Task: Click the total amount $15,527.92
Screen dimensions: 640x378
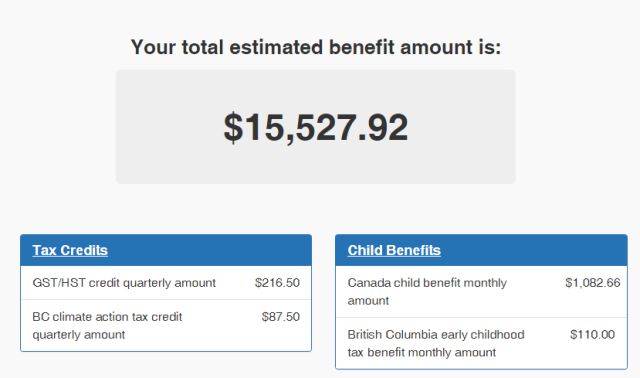Action: [x=316, y=127]
